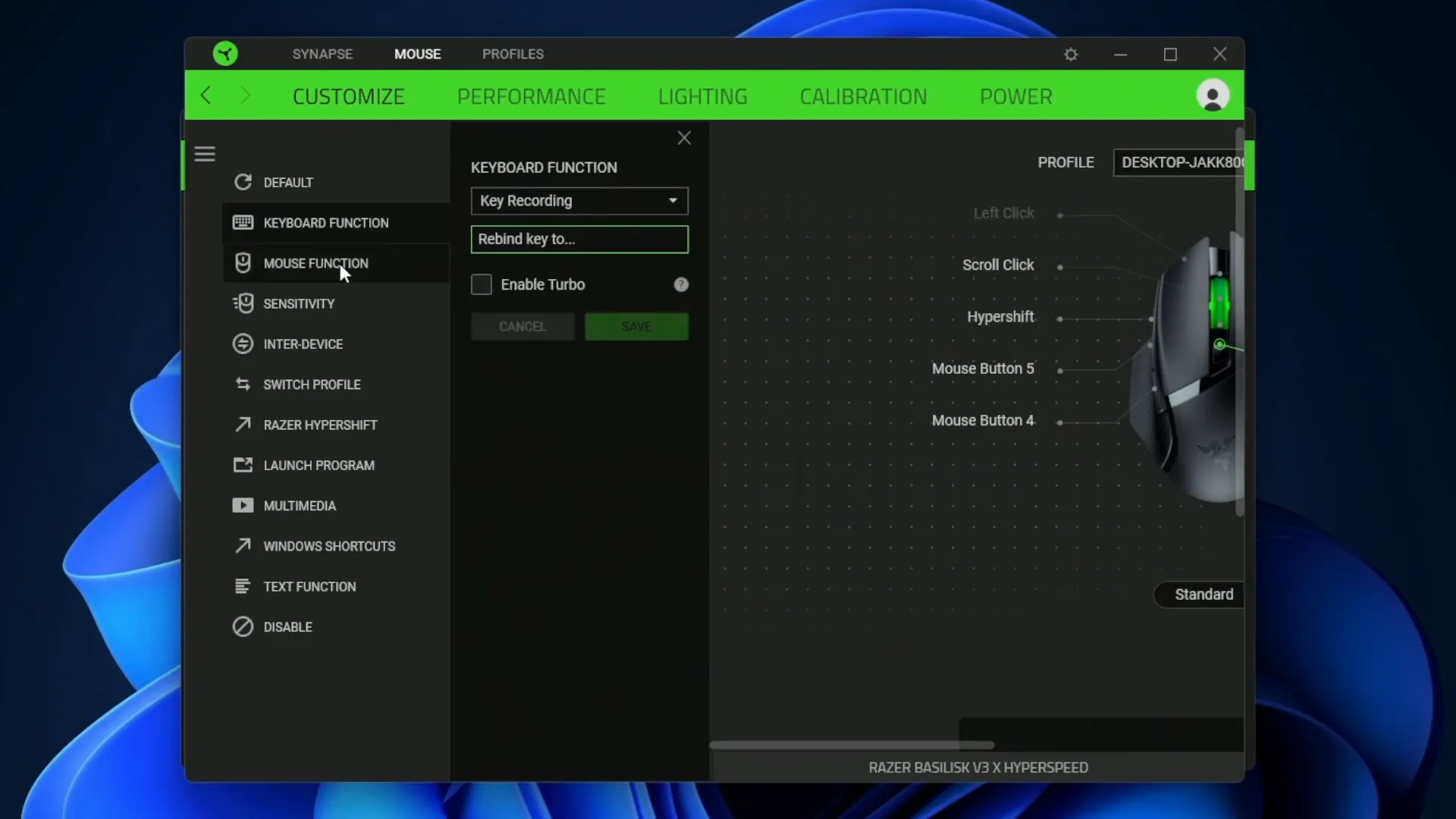Collapse the sidebar with the hamburger menu

pos(205,154)
